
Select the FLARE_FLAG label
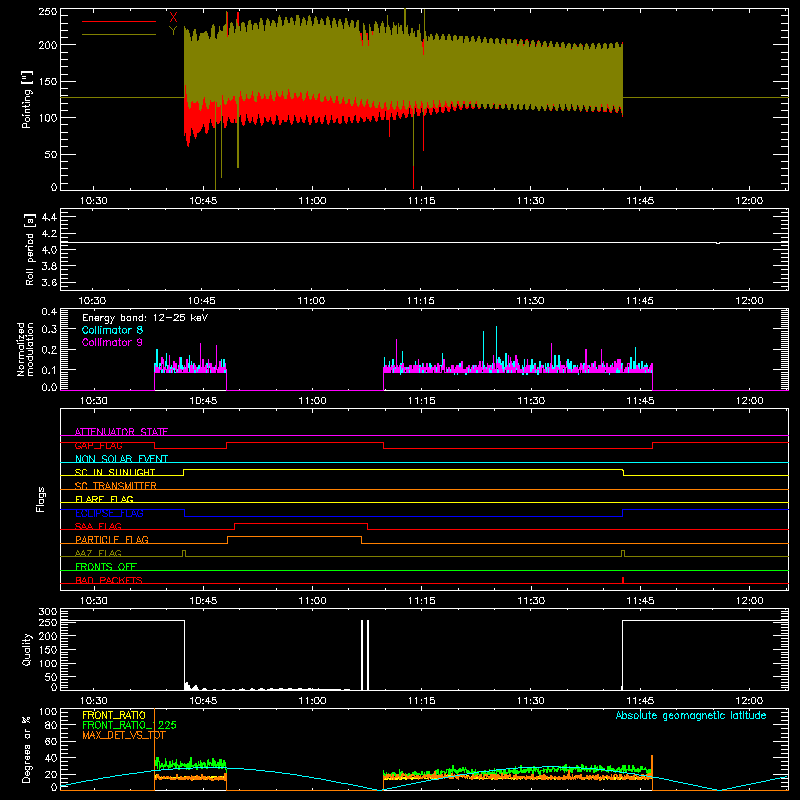click(104, 499)
